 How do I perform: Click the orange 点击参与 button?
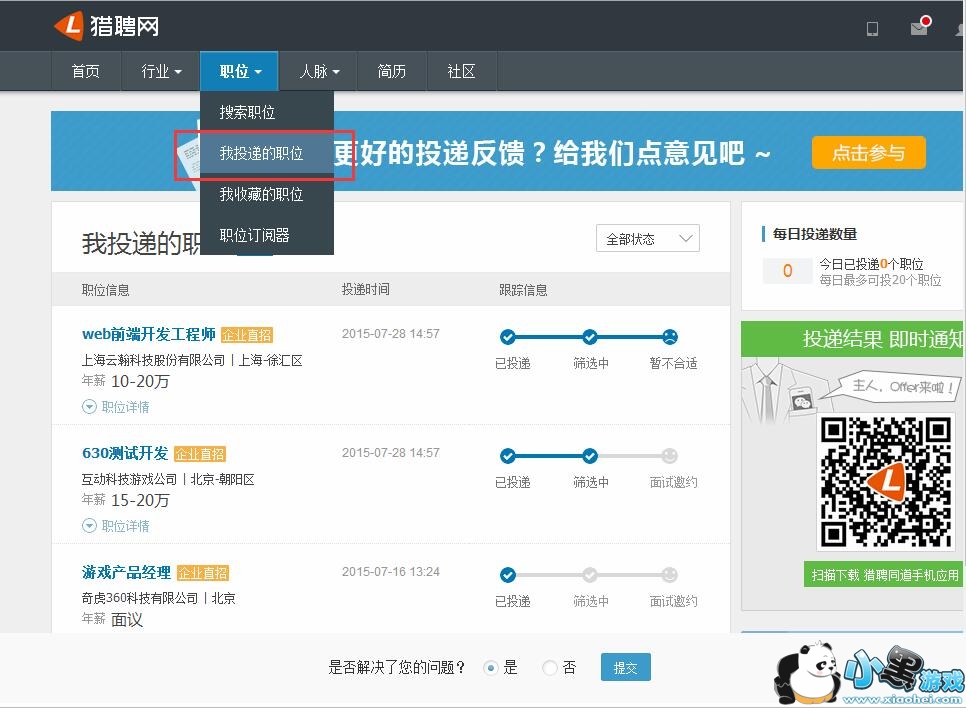coord(869,152)
